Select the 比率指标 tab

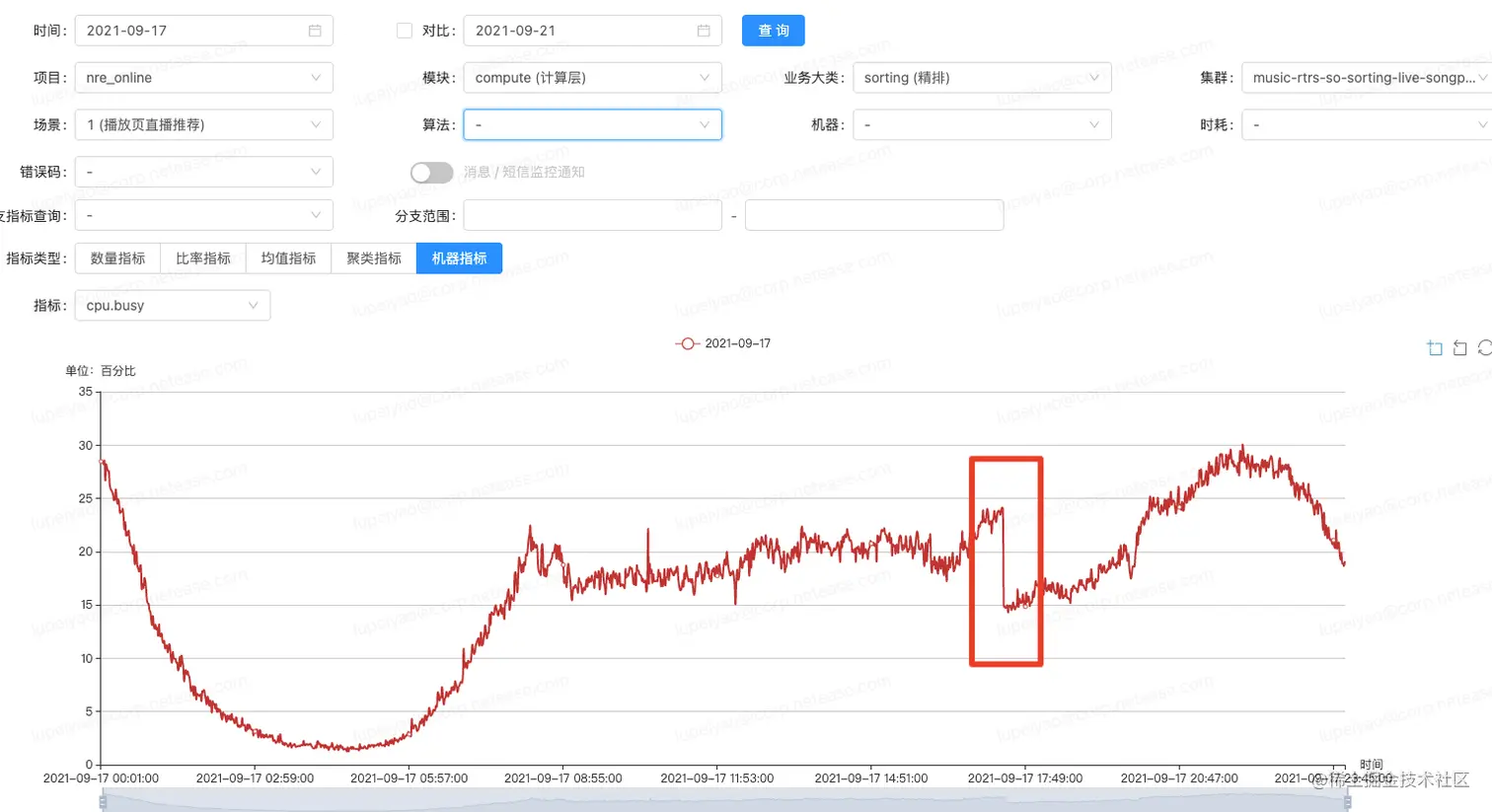point(203,258)
